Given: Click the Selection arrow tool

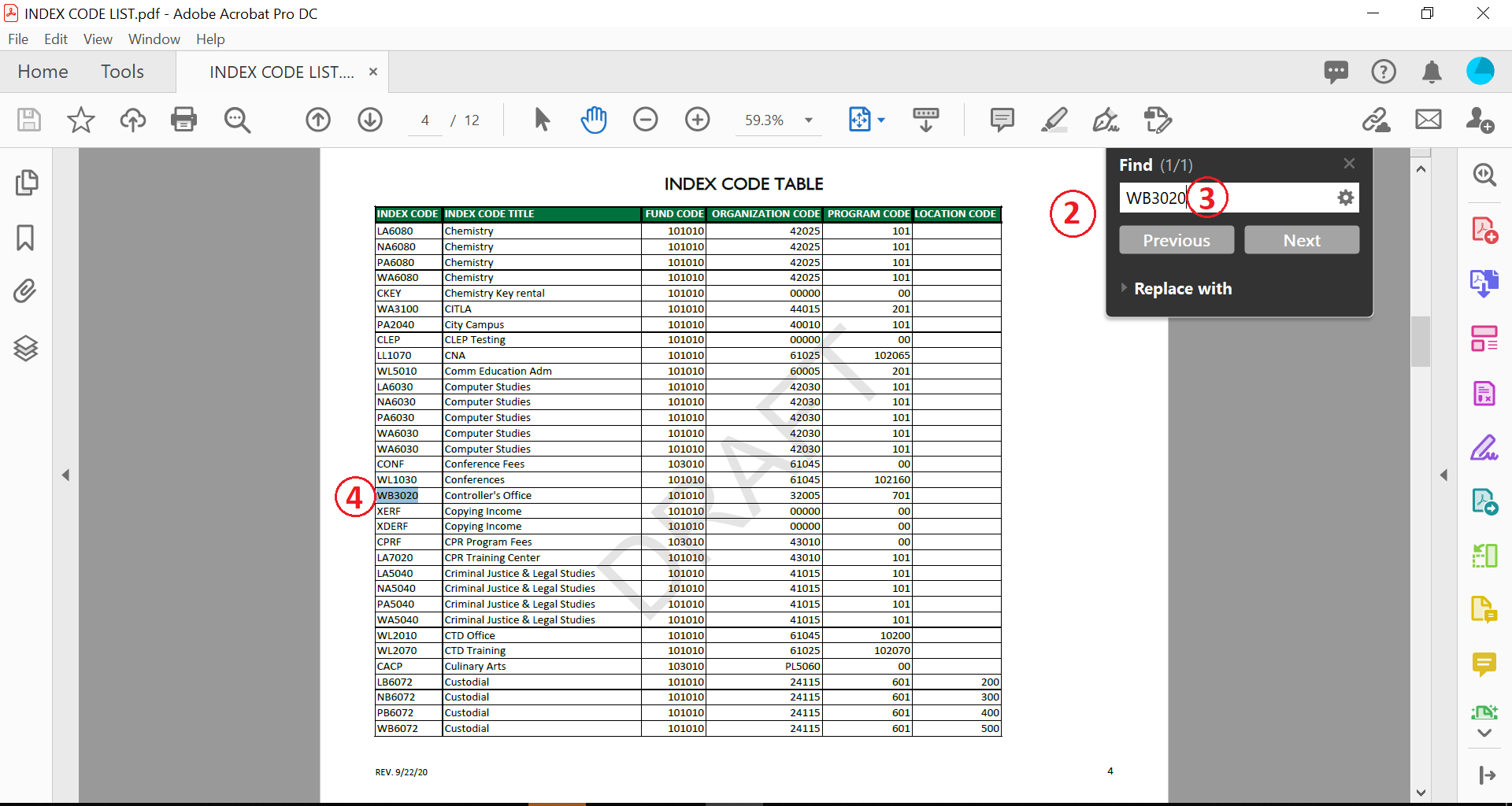Looking at the screenshot, I should point(542,120).
